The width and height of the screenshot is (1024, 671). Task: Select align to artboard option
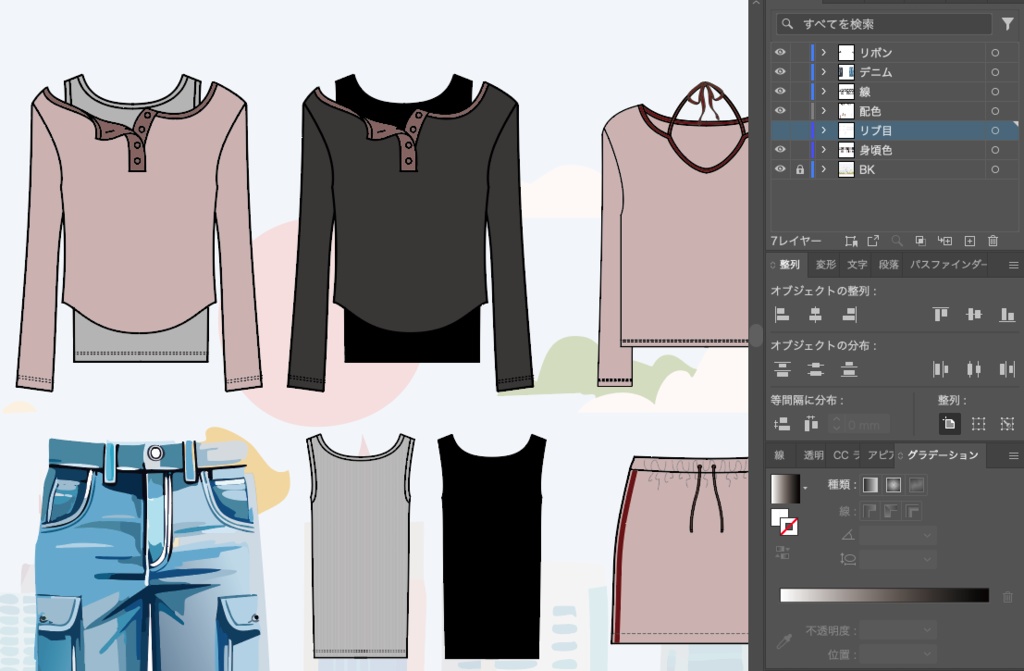pyautogui.click(x=949, y=424)
